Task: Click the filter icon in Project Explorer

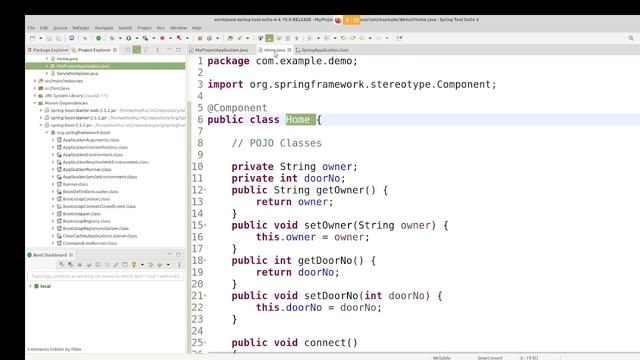Action: (146, 50)
